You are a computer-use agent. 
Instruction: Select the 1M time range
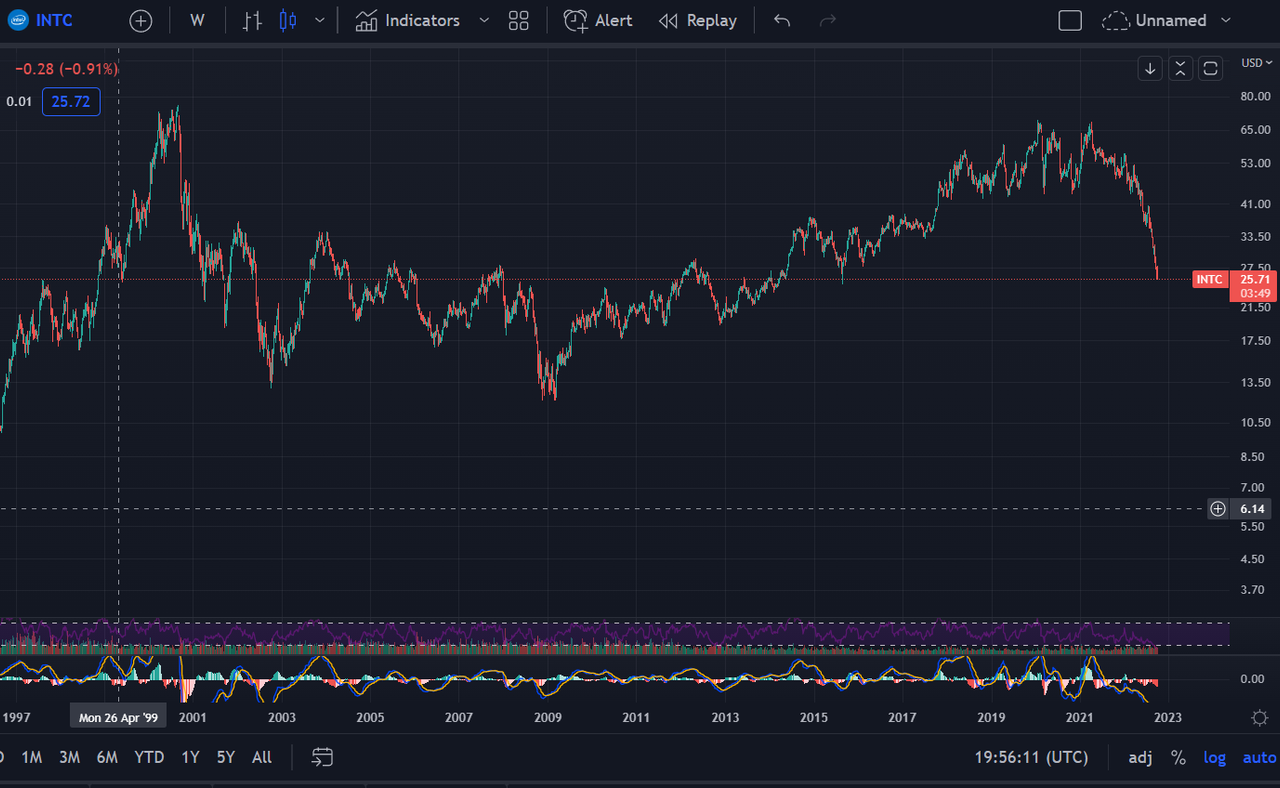click(x=32, y=757)
